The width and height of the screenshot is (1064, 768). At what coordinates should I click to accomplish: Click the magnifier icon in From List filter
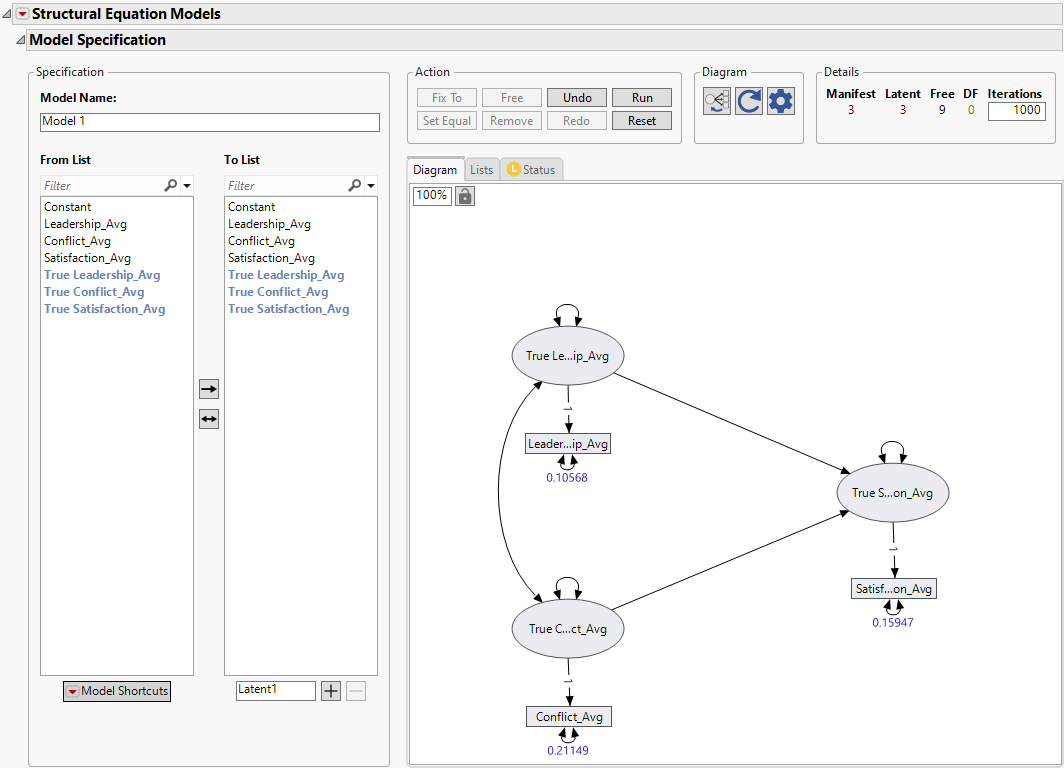tap(170, 186)
